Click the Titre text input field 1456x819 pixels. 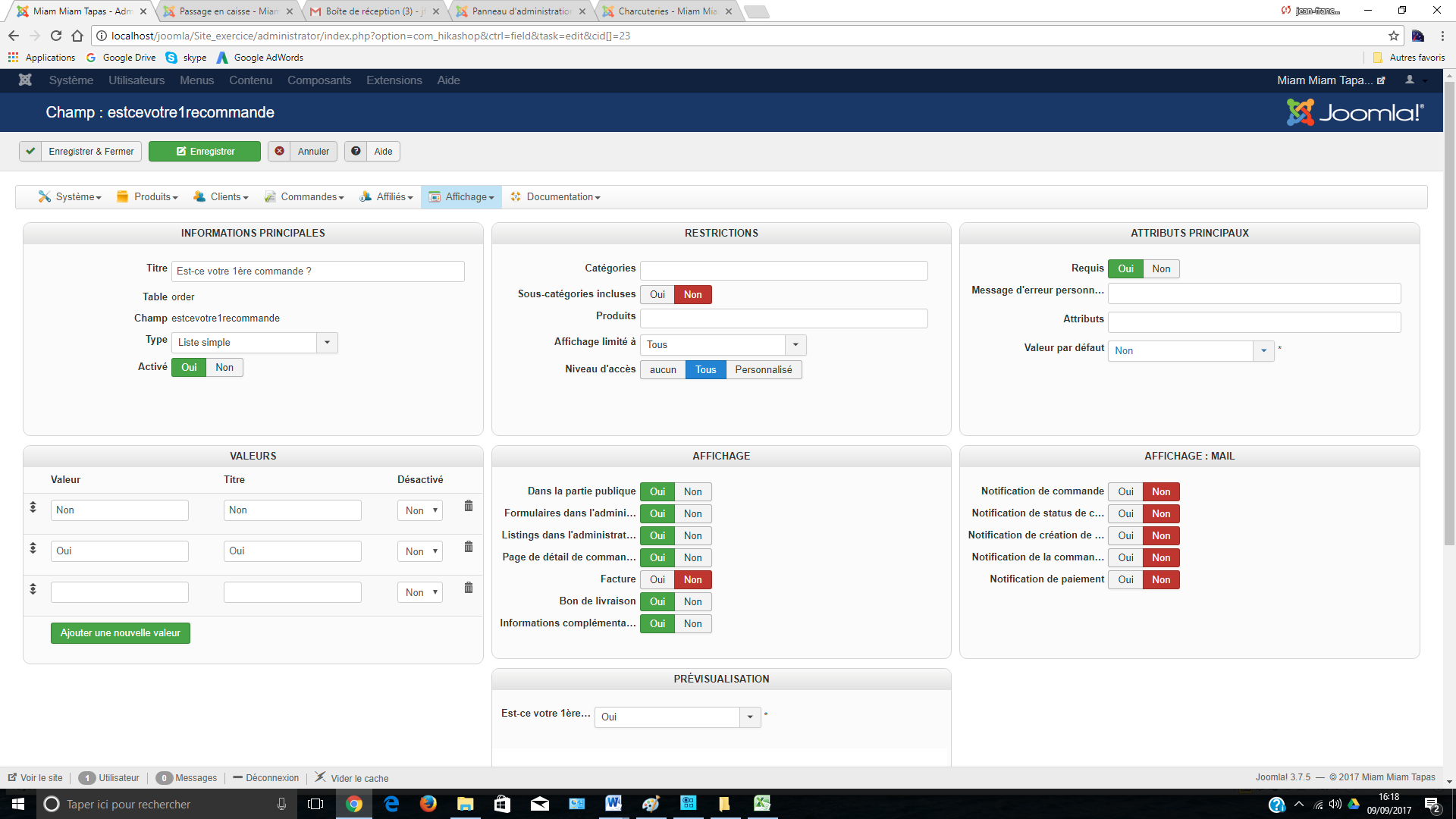click(319, 271)
